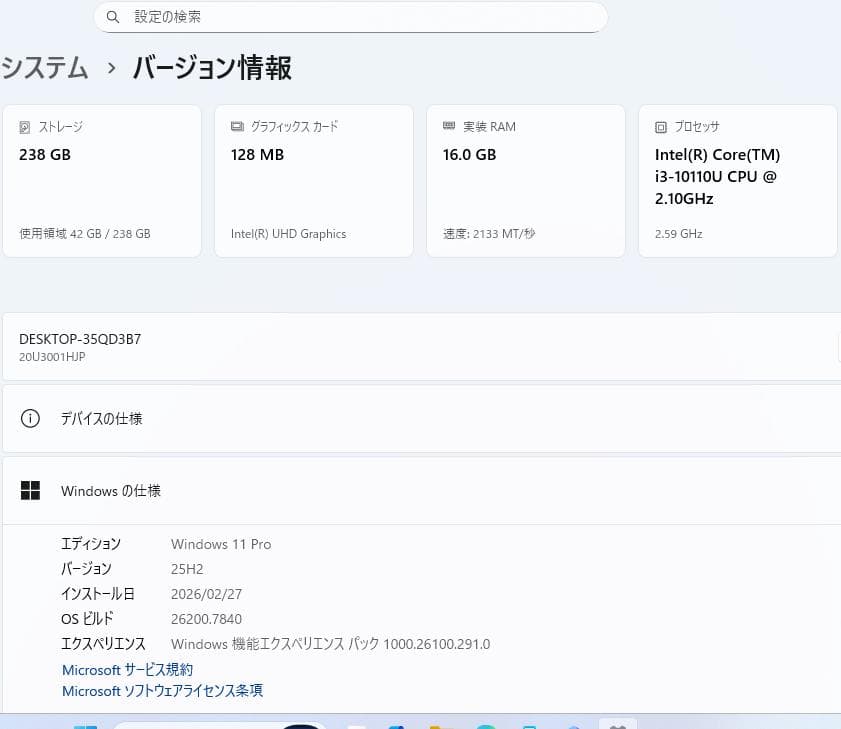Open the Microsoft サービス規約 link
This screenshot has height=729, width=841.
(x=128, y=670)
